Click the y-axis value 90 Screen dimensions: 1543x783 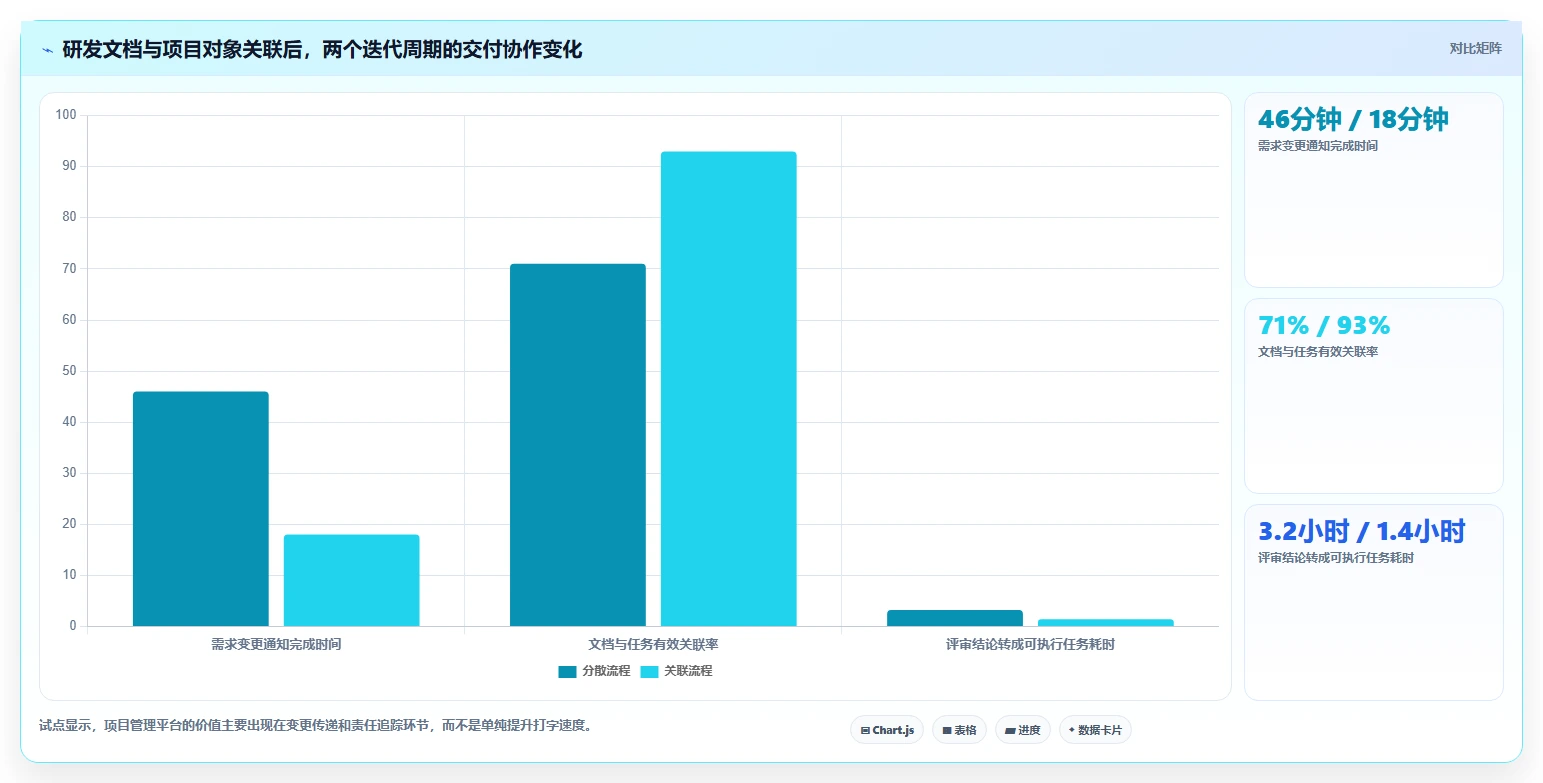coord(70,166)
